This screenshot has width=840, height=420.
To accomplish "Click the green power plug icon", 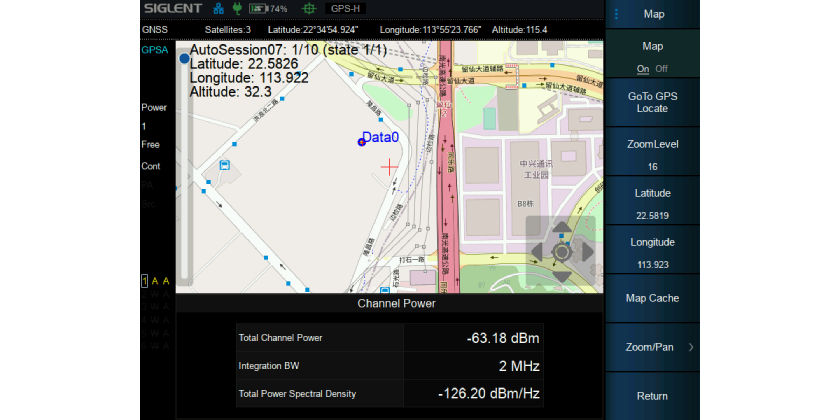I will click(x=237, y=9).
